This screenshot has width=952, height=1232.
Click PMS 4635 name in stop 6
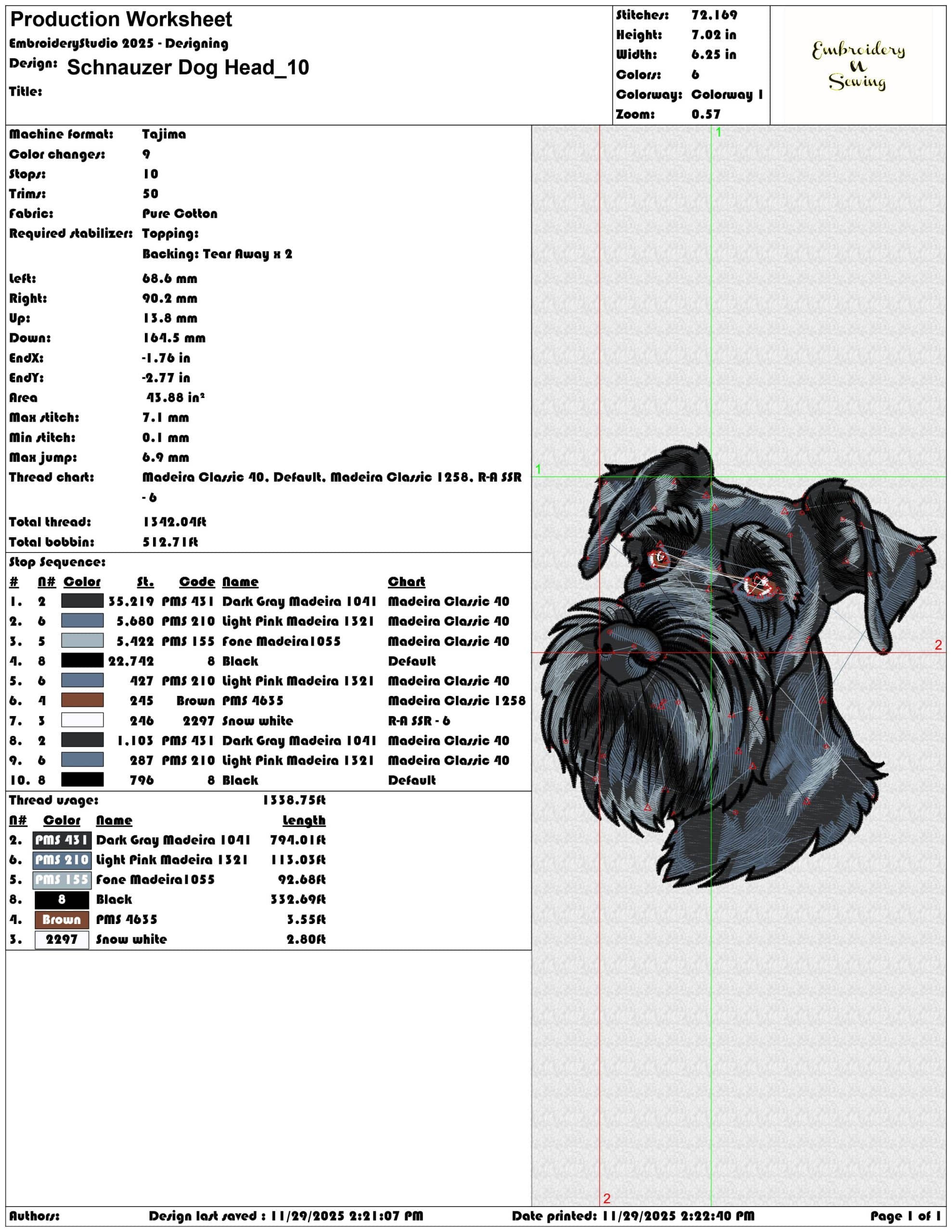point(252,701)
